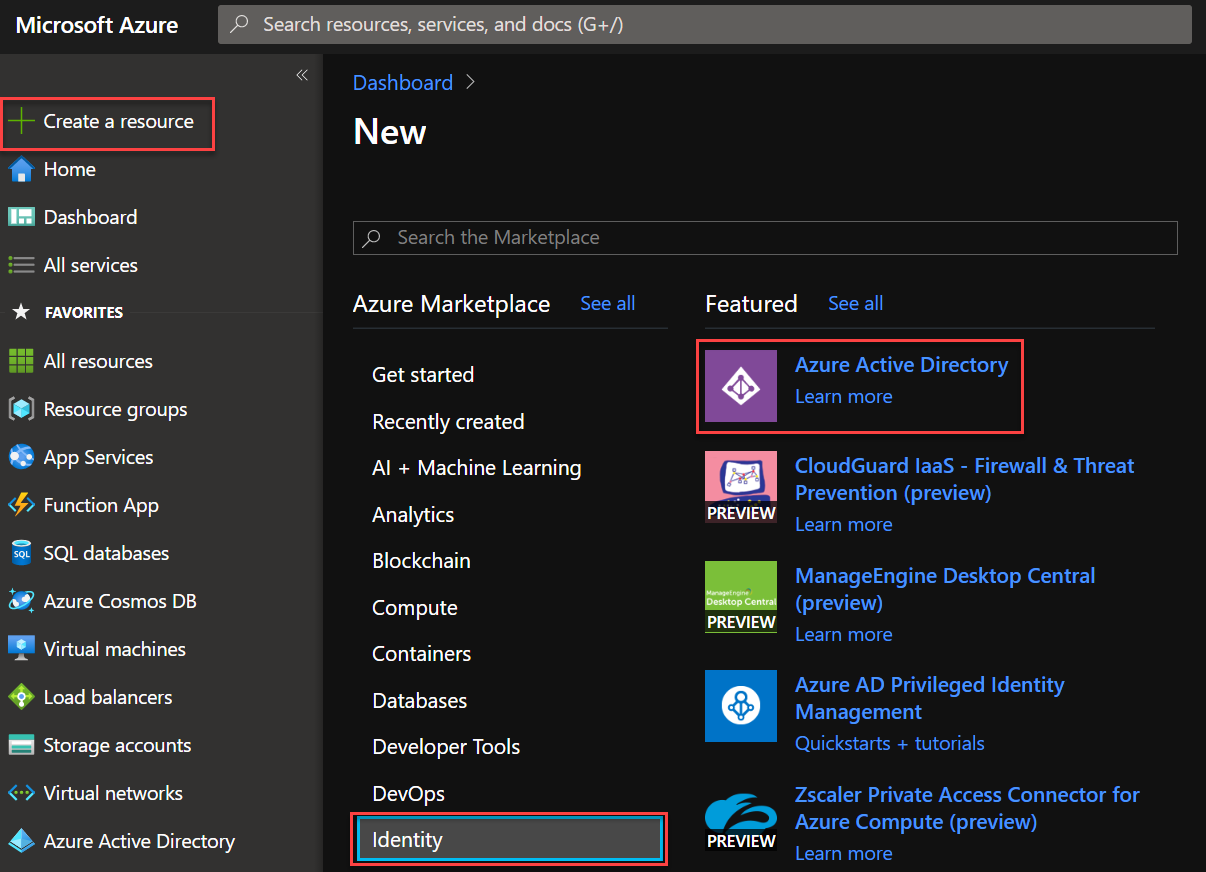
Task: Open ManageEngine Desktop Central (preview) link
Action: click(x=945, y=589)
